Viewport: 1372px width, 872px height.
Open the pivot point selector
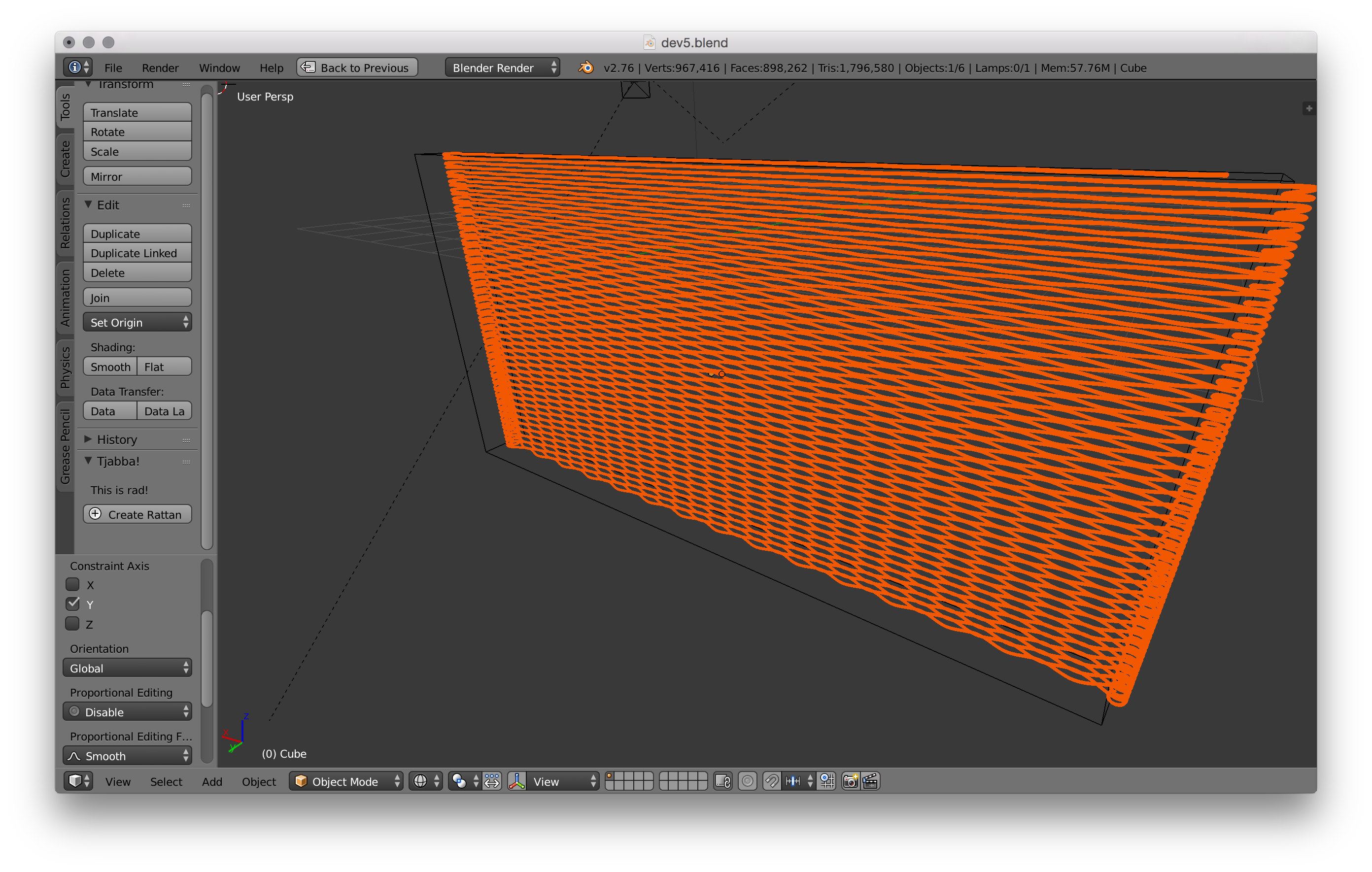pos(465,781)
